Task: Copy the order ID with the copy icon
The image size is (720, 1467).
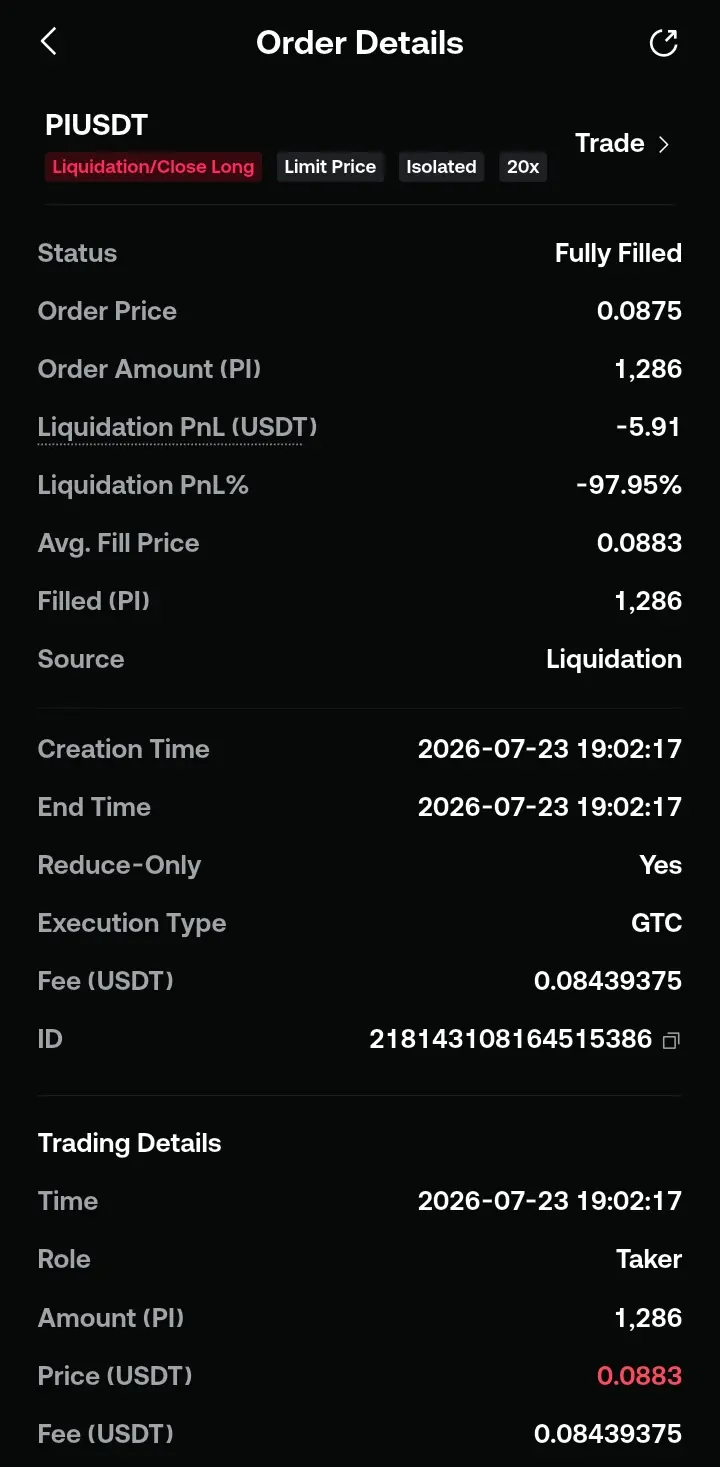Action: (671, 1040)
